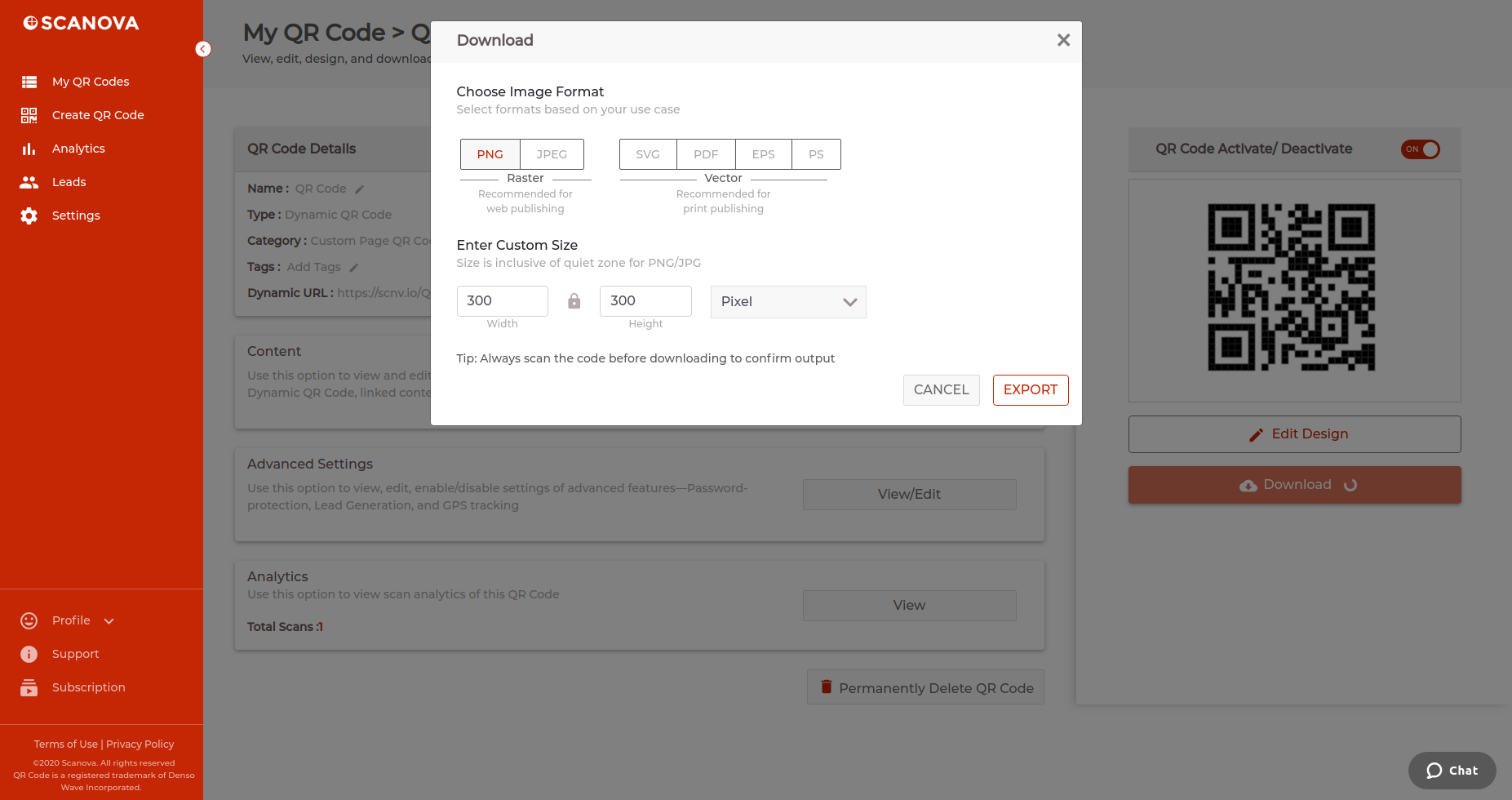
Task: Click the QR code preview image
Action: click(x=1292, y=287)
